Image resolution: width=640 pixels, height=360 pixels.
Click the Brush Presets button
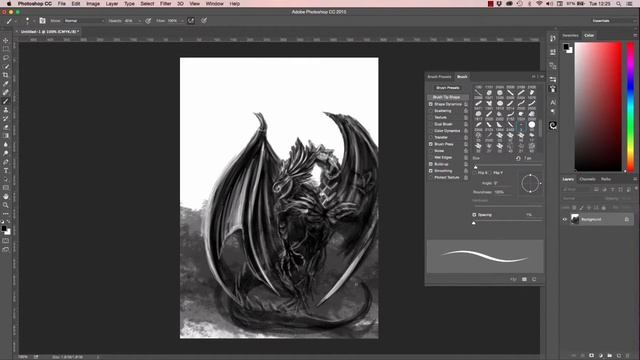pyautogui.click(x=448, y=88)
